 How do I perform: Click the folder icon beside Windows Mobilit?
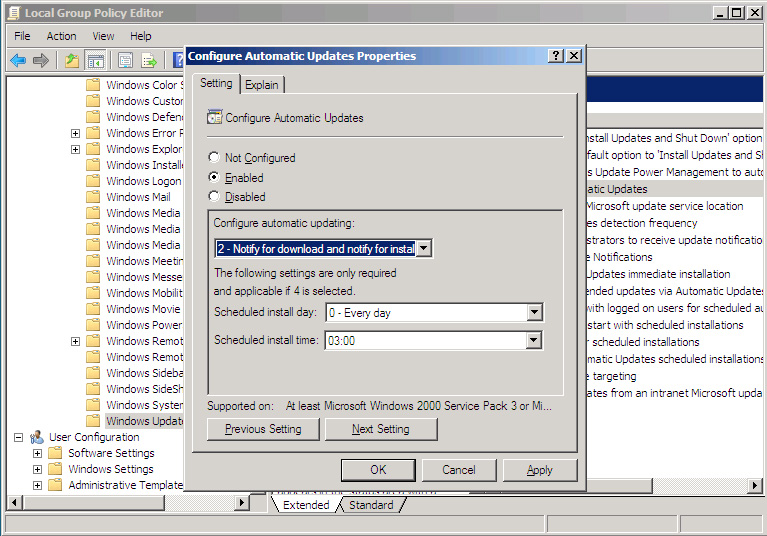[93, 292]
